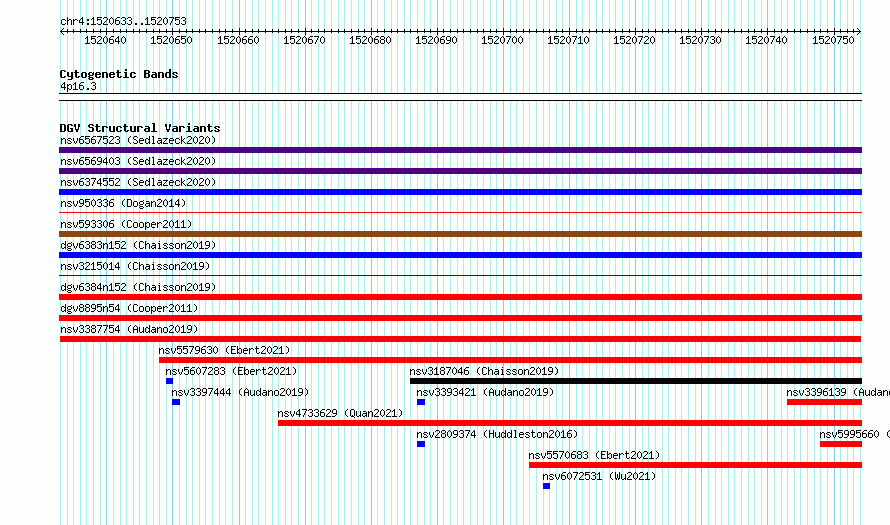Click the nsv950336 (Dogan2014) label

coord(123,203)
